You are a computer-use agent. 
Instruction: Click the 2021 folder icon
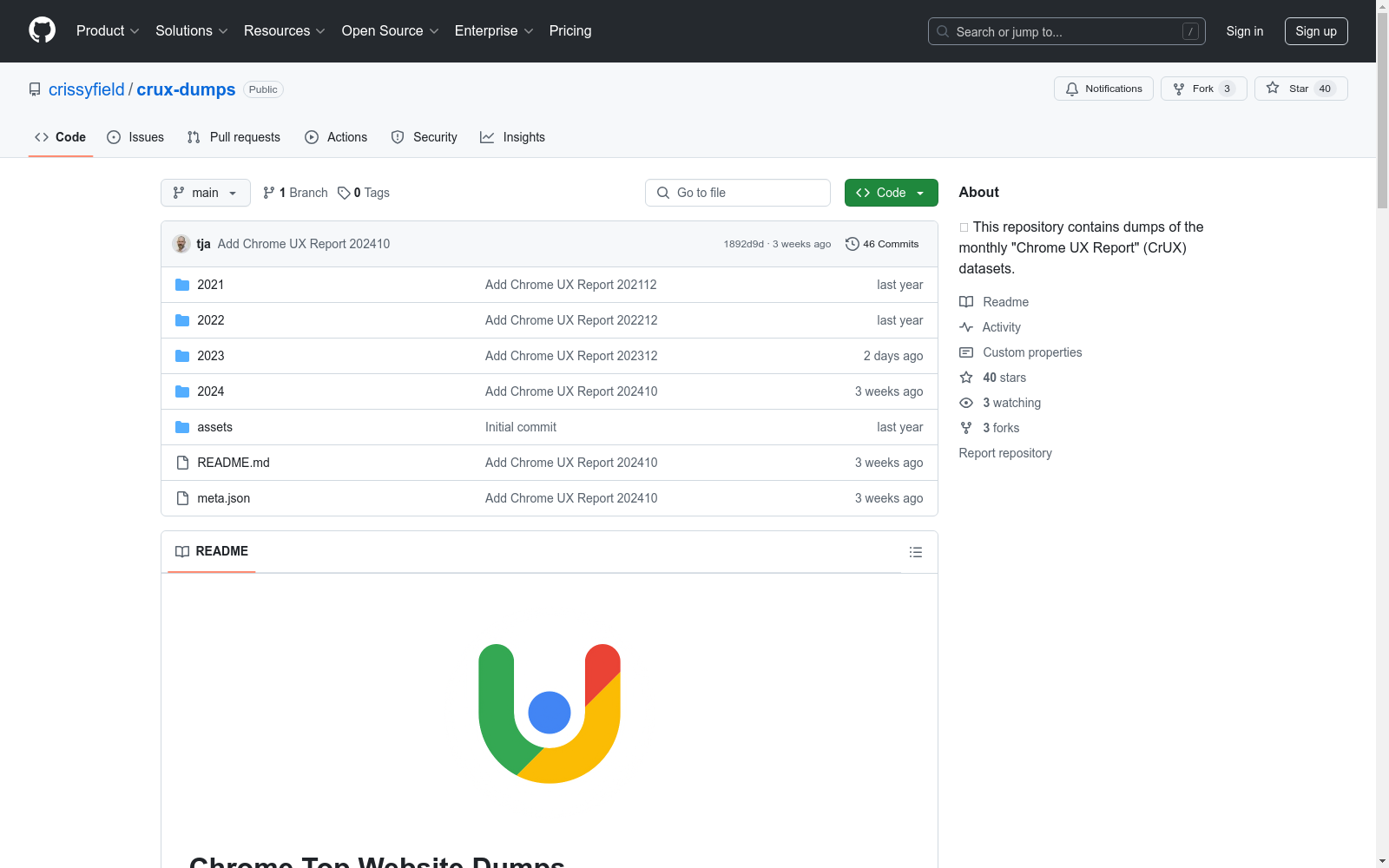tap(182, 285)
